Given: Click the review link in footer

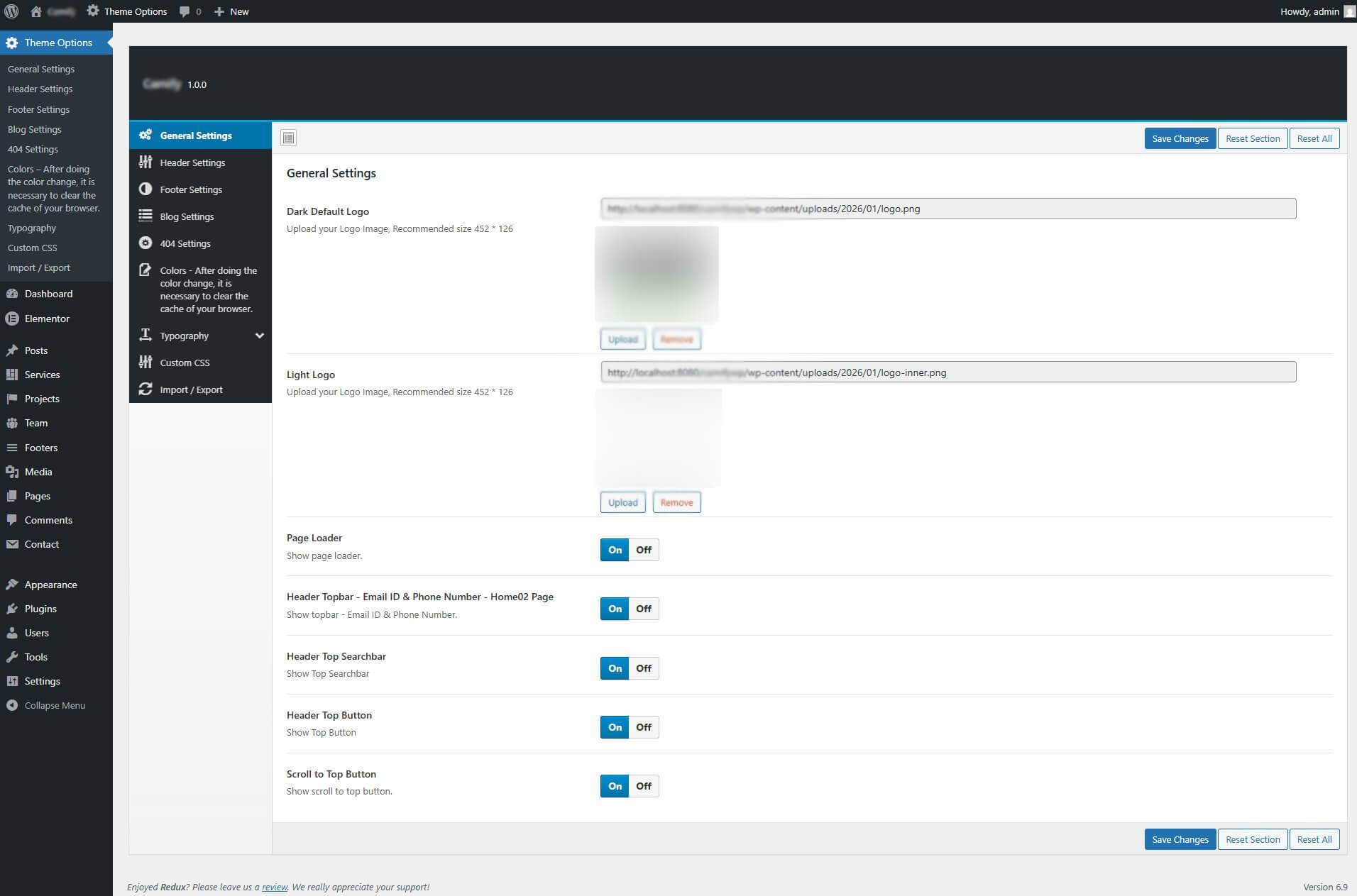Looking at the screenshot, I should pyautogui.click(x=275, y=887).
